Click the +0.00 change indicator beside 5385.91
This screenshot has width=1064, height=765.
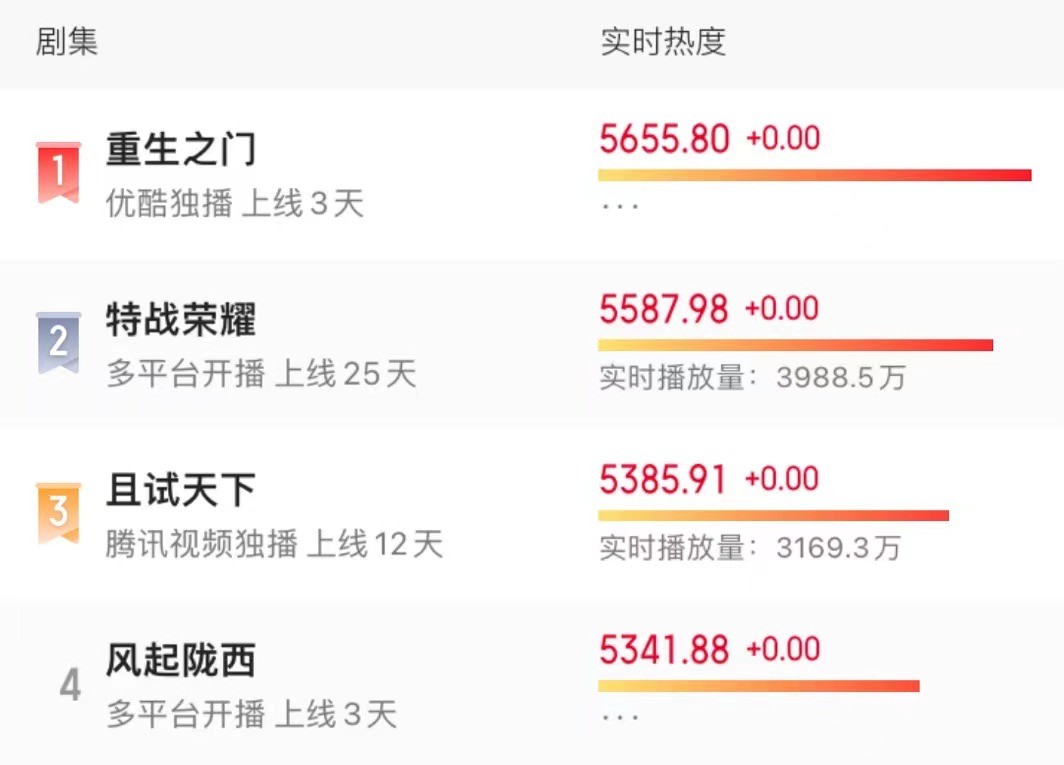coord(780,479)
